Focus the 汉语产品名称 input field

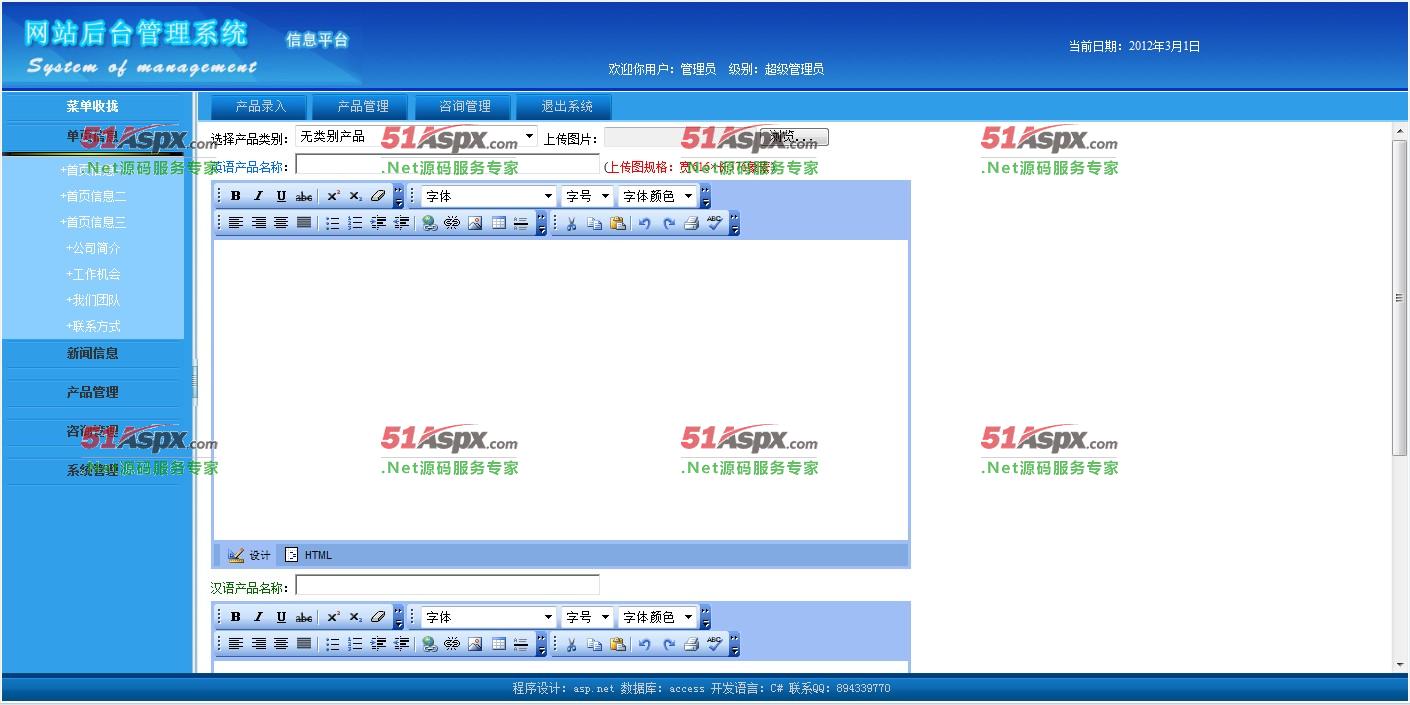click(x=447, y=585)
